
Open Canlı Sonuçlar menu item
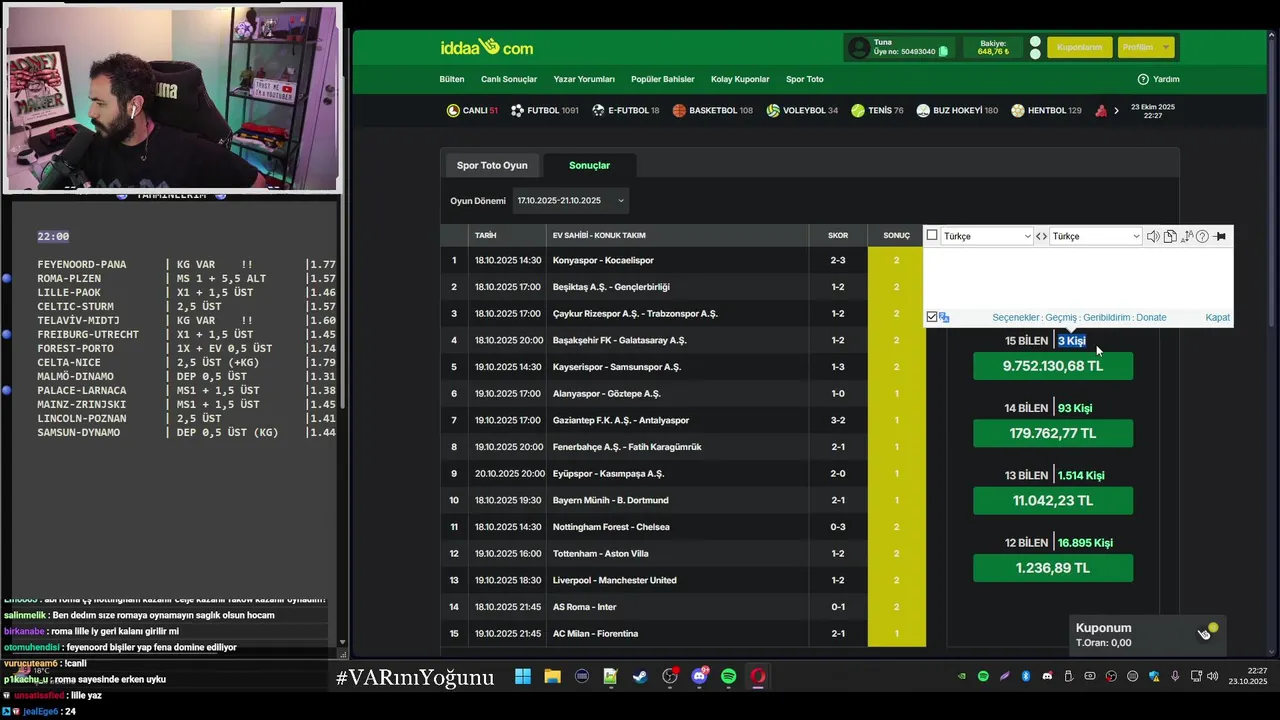[509, 79]
